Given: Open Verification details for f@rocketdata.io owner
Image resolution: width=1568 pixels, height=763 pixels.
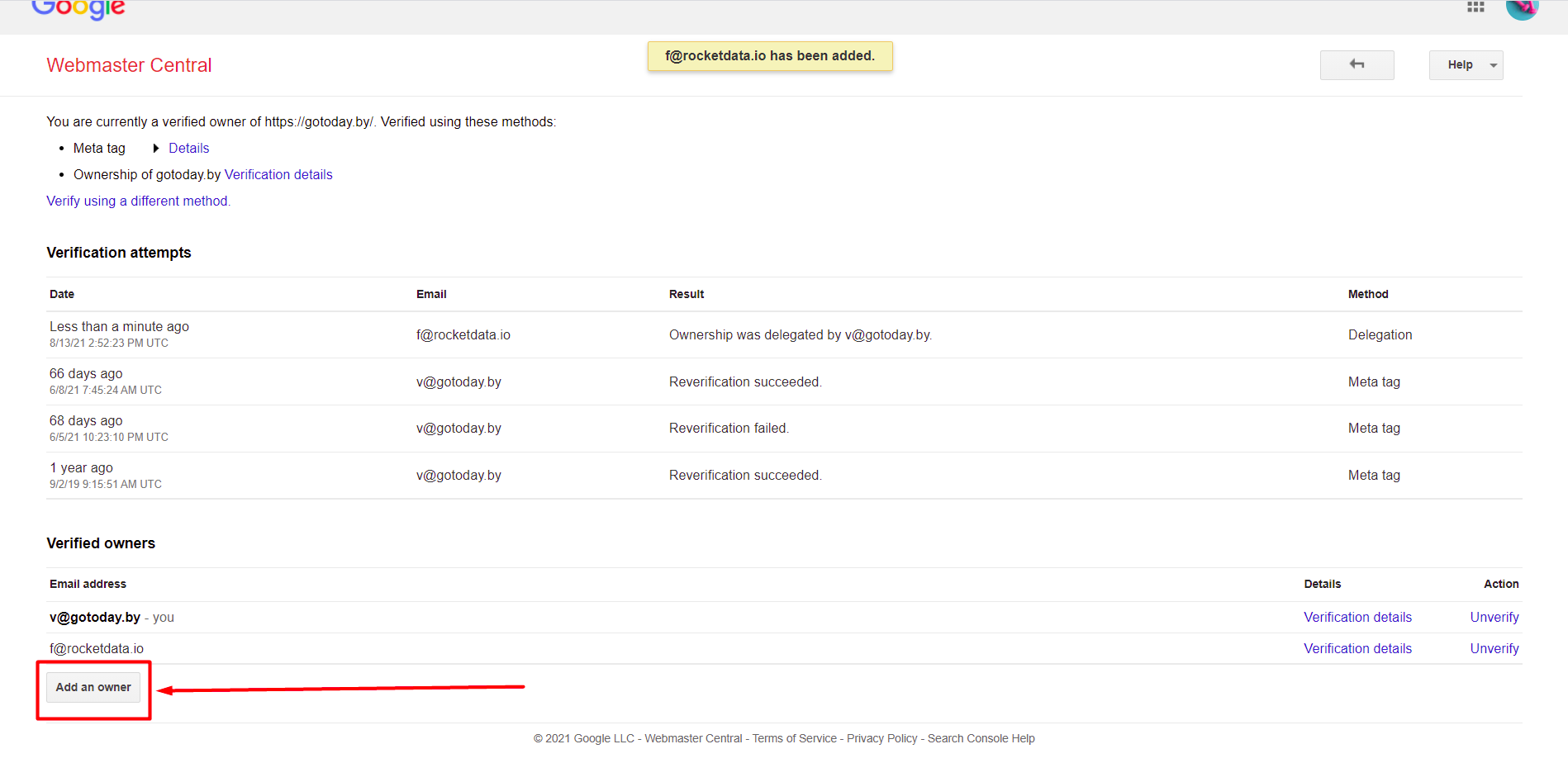Looking at the screenshot, I should point(1357,649).
